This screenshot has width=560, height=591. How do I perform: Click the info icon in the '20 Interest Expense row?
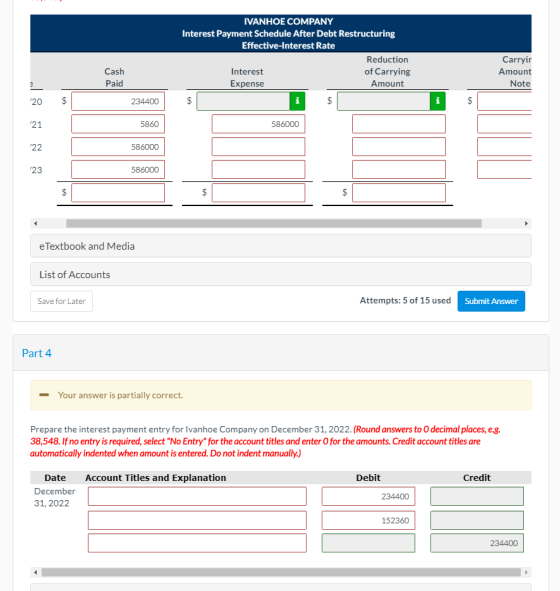(x=297, y=101)
